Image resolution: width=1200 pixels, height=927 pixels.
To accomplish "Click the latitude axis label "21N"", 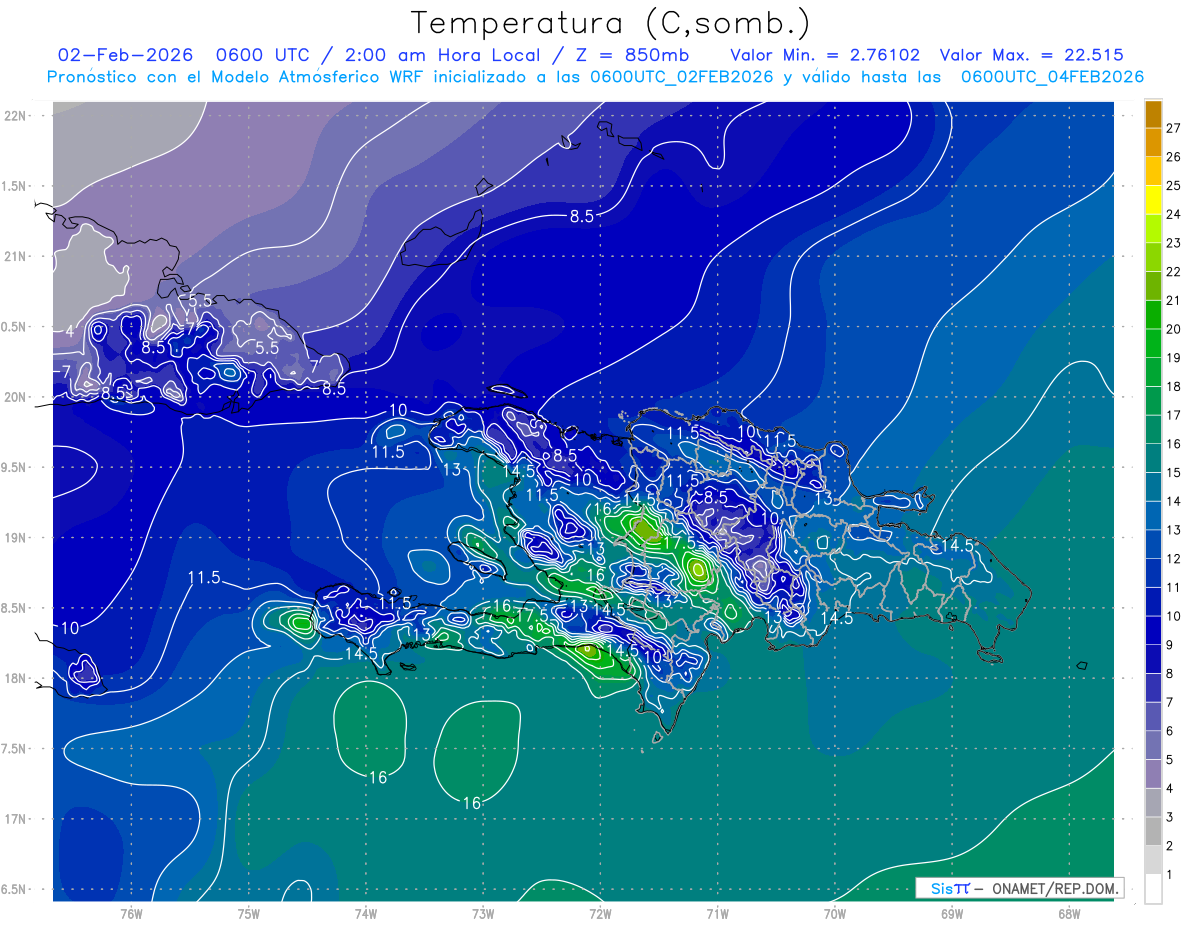I will tap(16, 256).
